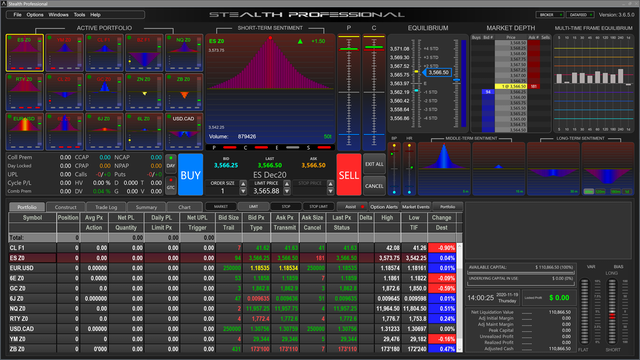Select the YM Z0 portfolio tile
640x360 pixels.
pyautogui.click(x=64, y=53)
